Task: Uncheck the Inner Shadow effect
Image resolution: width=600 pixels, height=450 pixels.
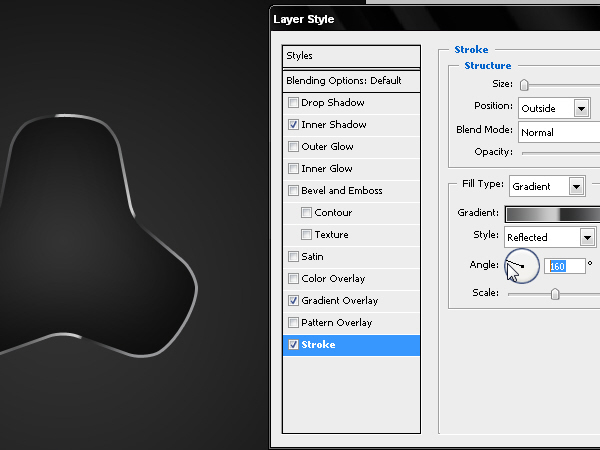Action: click(x=293, y=125)
